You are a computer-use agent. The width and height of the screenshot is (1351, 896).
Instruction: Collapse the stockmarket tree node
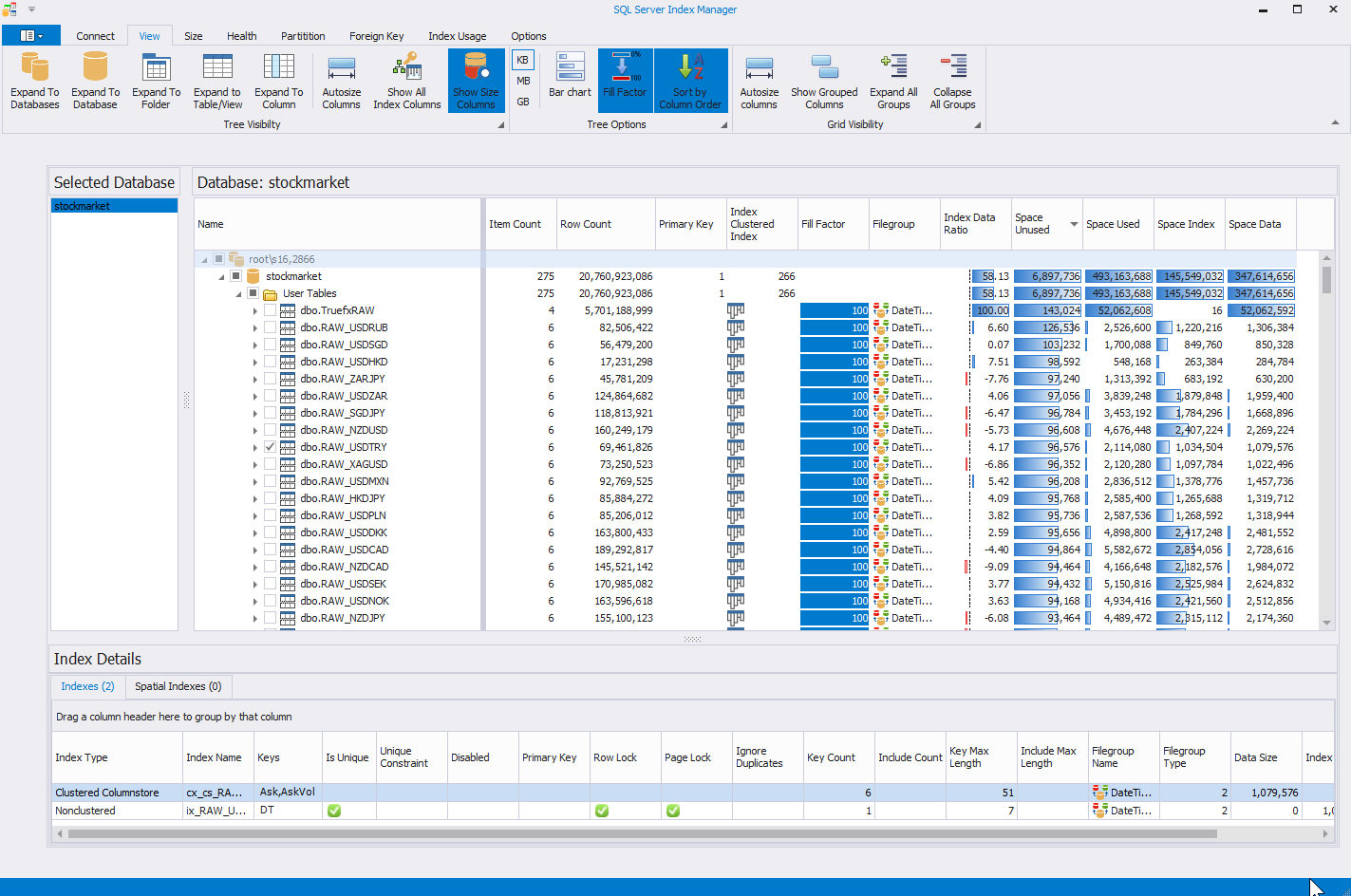click(221, 276)
